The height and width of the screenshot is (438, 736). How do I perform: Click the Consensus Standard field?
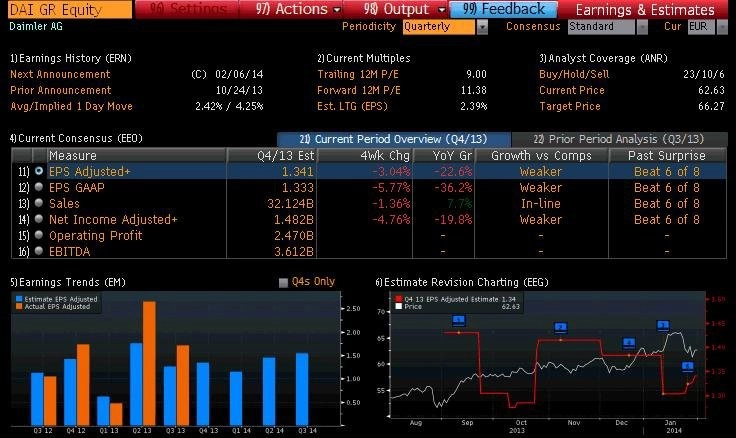tap(601, 27)
